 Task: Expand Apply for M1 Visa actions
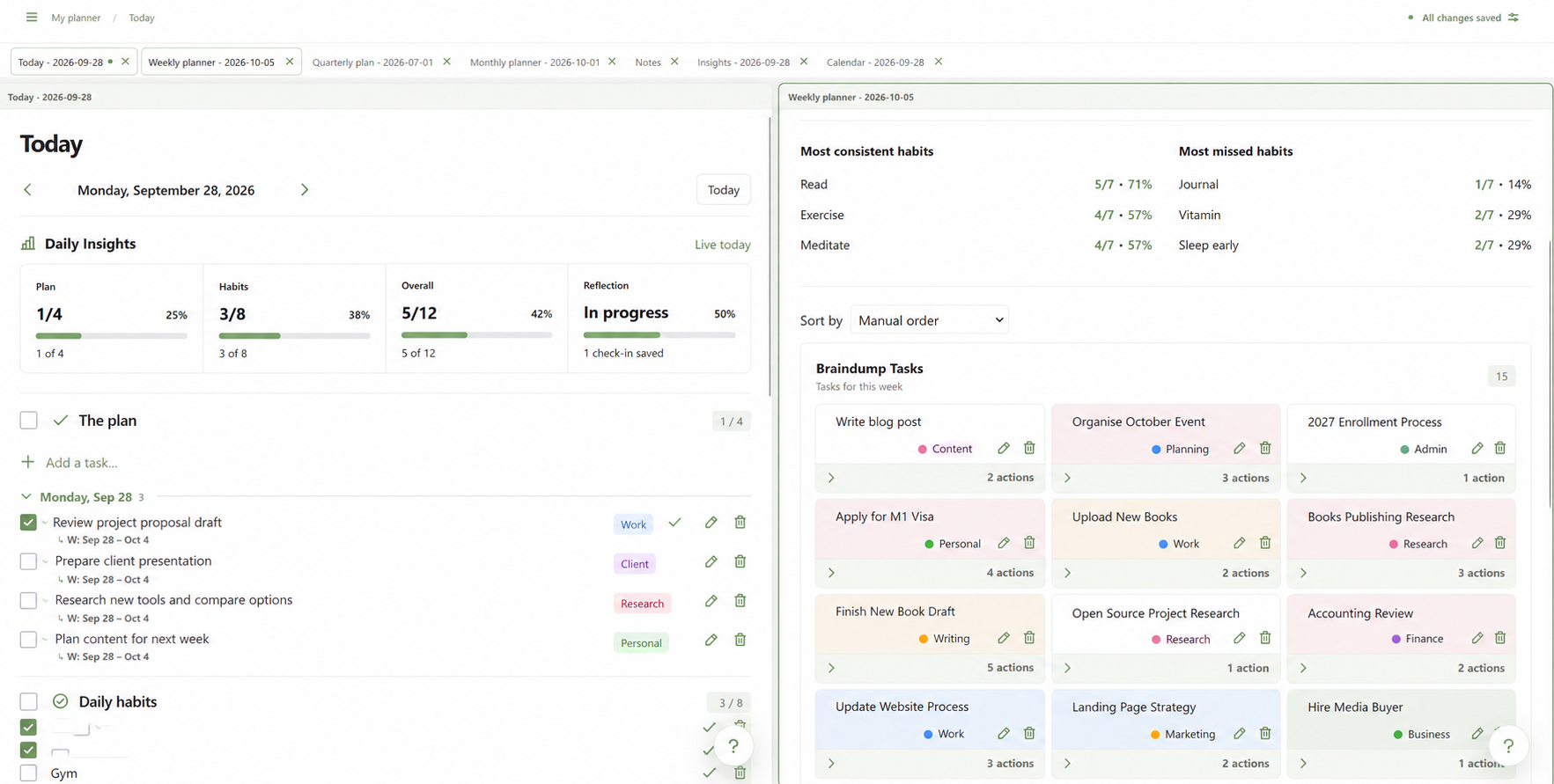[x=831, y=573]
